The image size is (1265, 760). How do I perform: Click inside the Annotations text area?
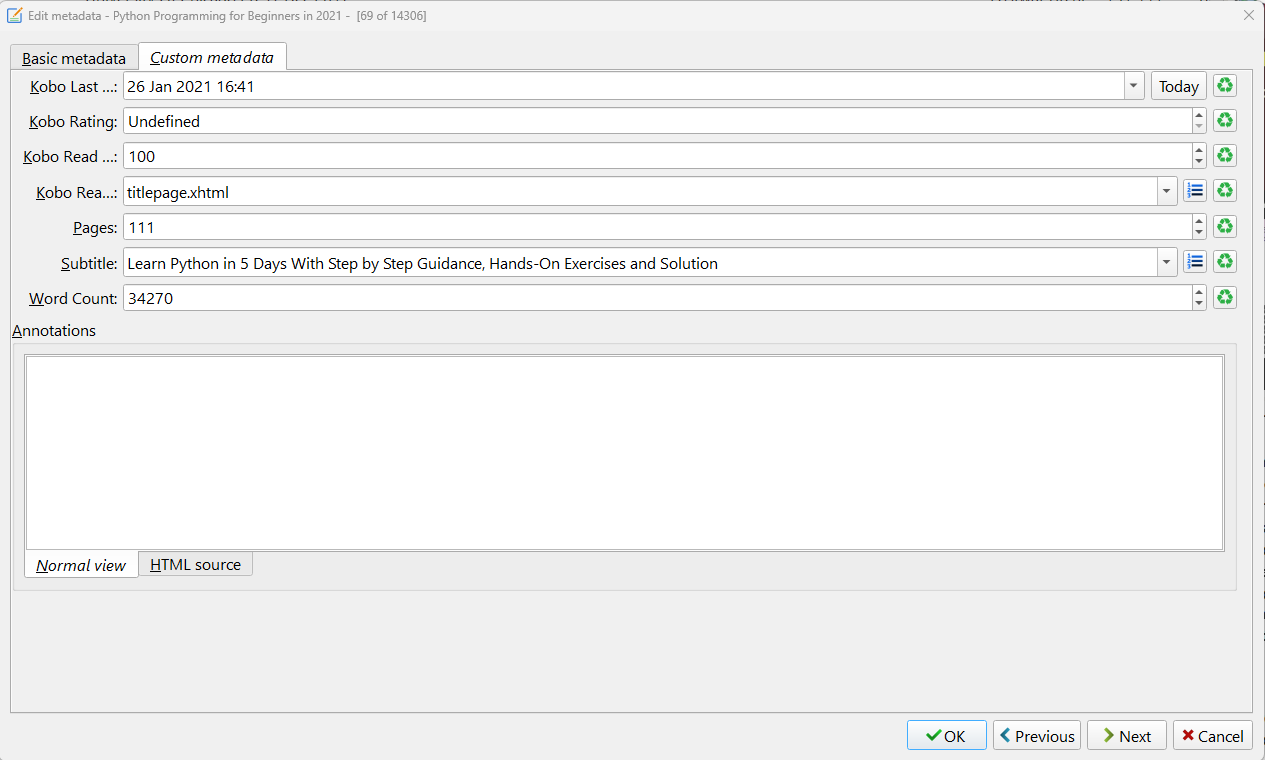pyautogui.click(x=624, y=452)
